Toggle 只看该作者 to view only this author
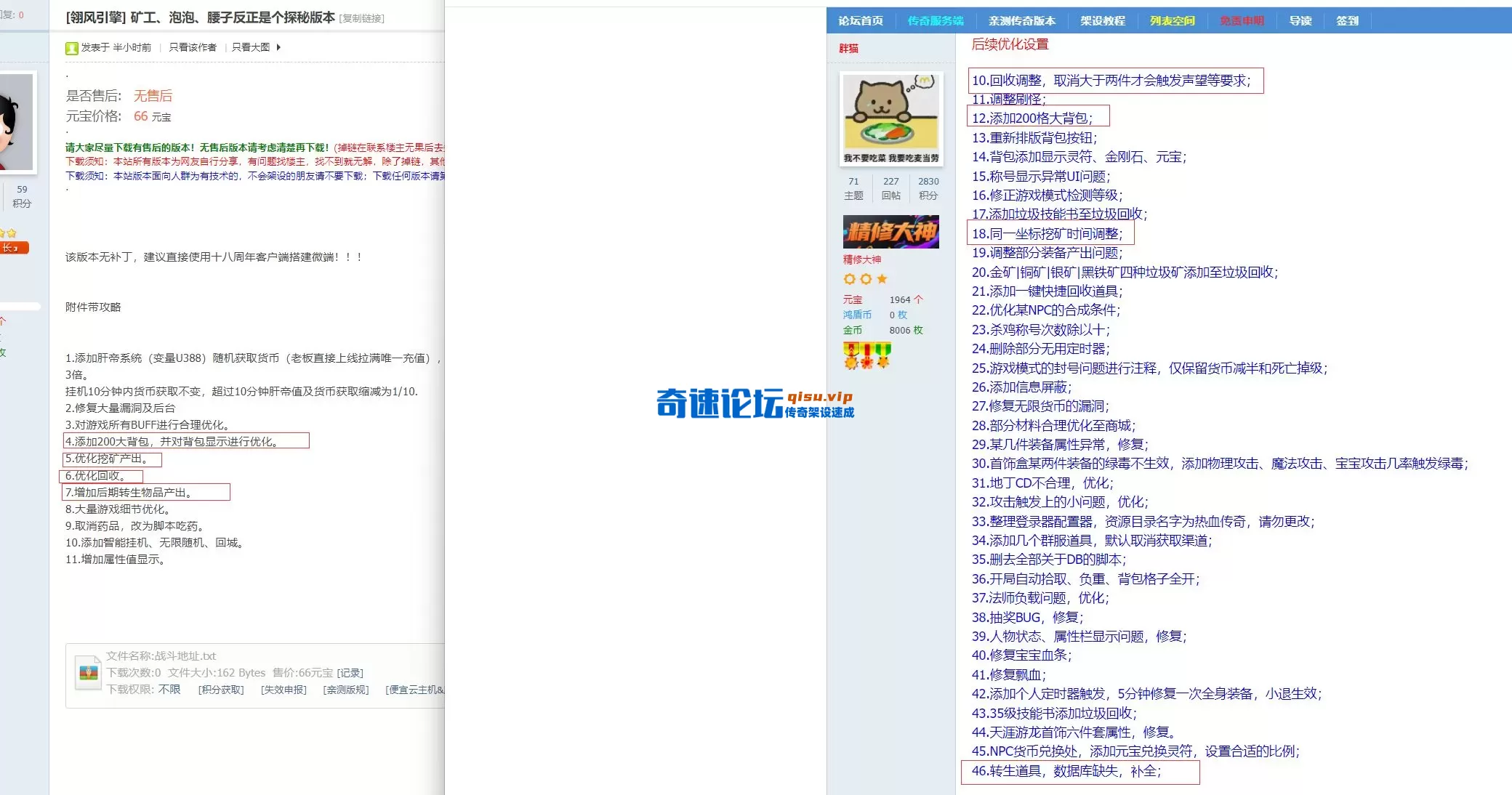Viewport: 1512px width, 795px height. pyautogui.click(x=191, y=47)
